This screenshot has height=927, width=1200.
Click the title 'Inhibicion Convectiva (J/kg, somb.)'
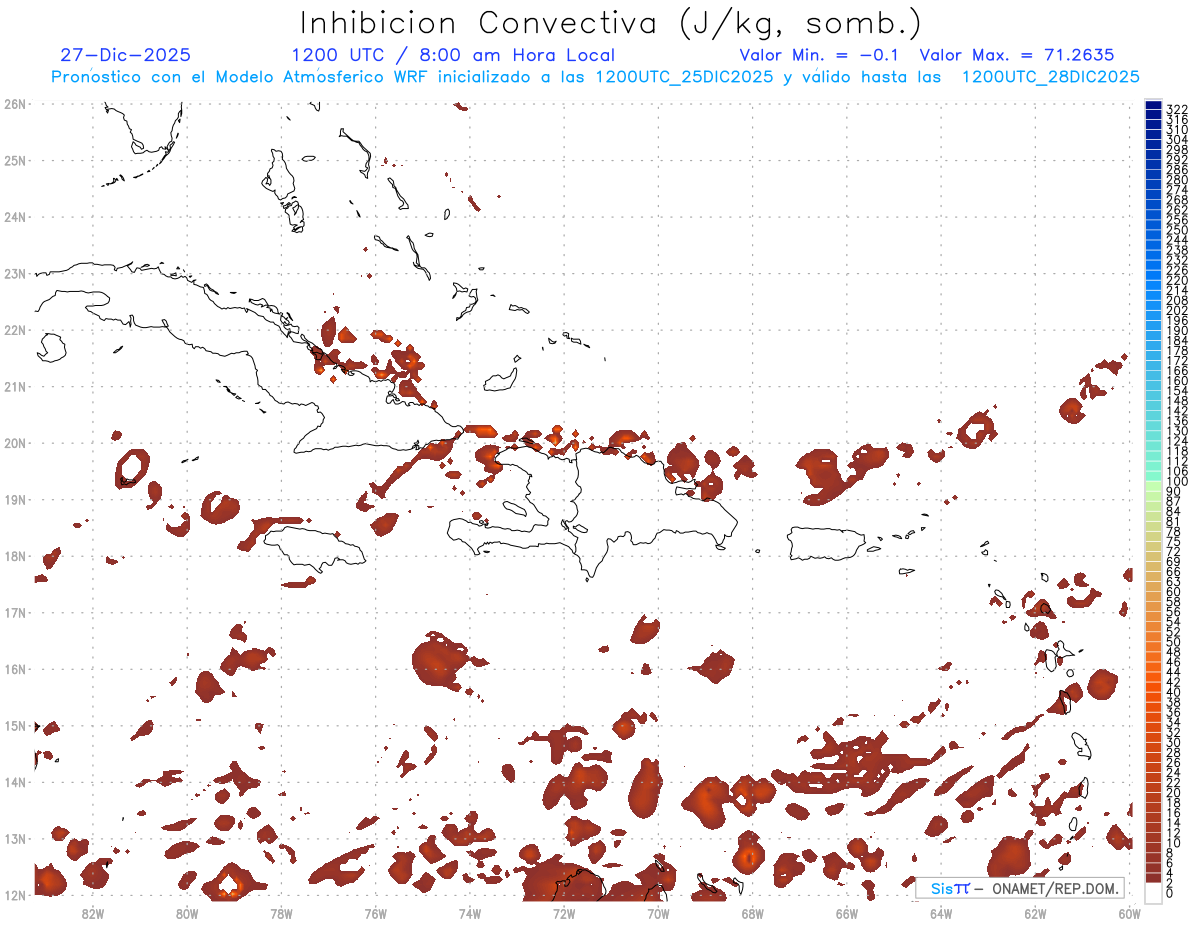pyautogui.click(x=611, y=24)
